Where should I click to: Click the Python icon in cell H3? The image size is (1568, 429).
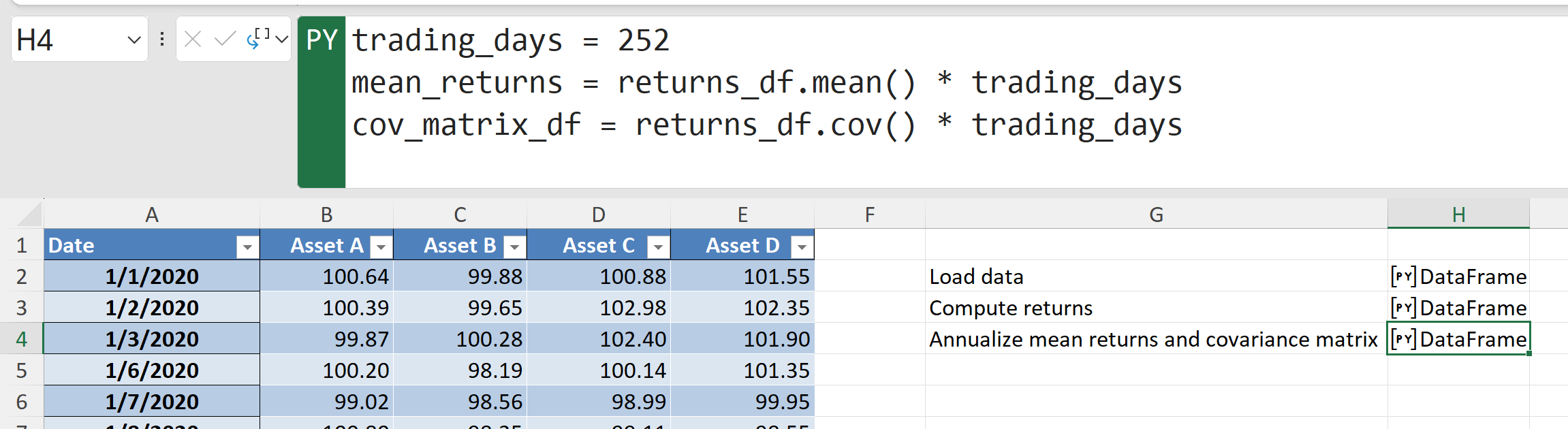1403,308
